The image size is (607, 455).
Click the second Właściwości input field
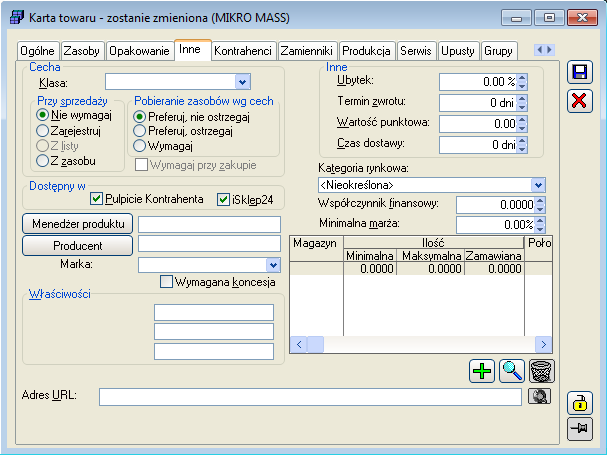(x=214, y=331)
